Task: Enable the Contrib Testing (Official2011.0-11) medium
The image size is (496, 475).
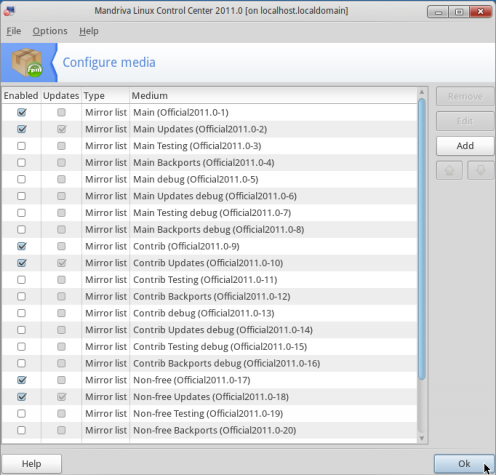Action: pyautogui.click(x=22, y=280)
